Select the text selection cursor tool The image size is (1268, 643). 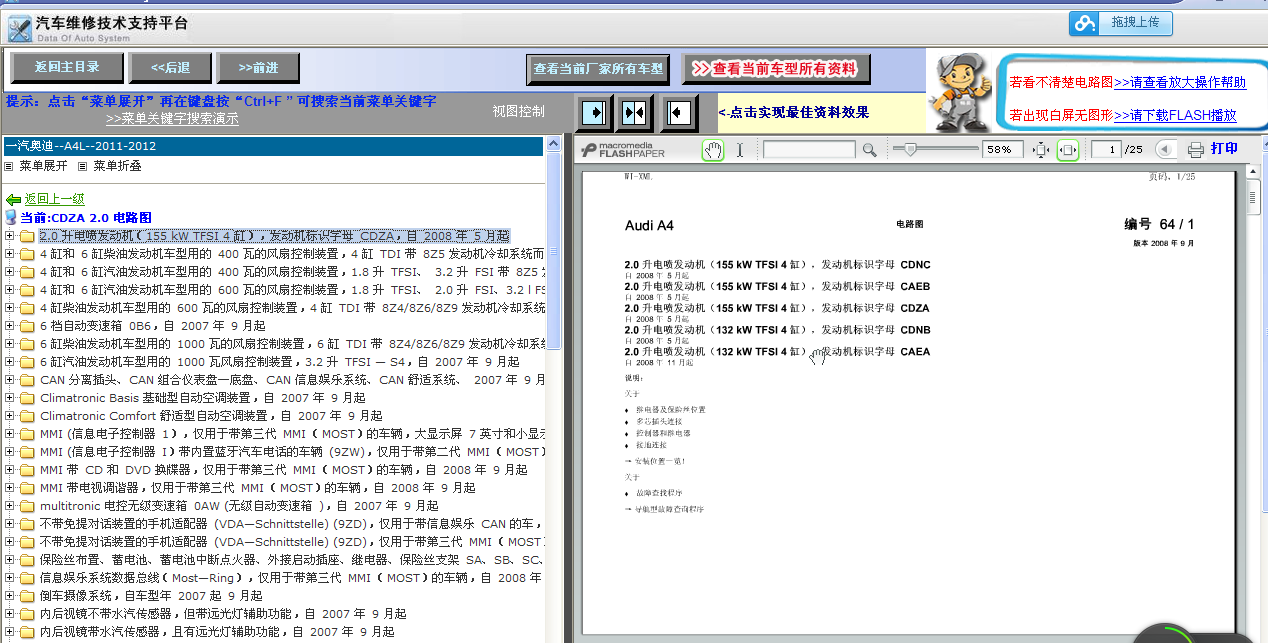(x=740, y=150)
